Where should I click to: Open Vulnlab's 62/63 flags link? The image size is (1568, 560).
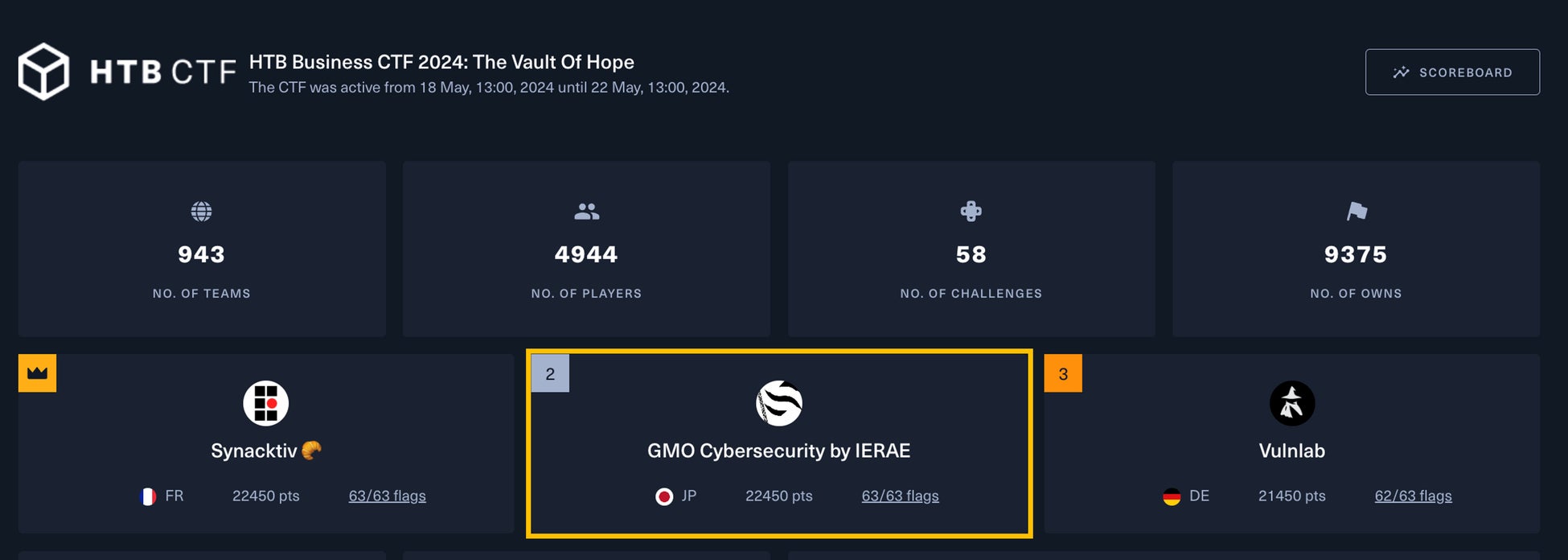(x=1413, y=496)
